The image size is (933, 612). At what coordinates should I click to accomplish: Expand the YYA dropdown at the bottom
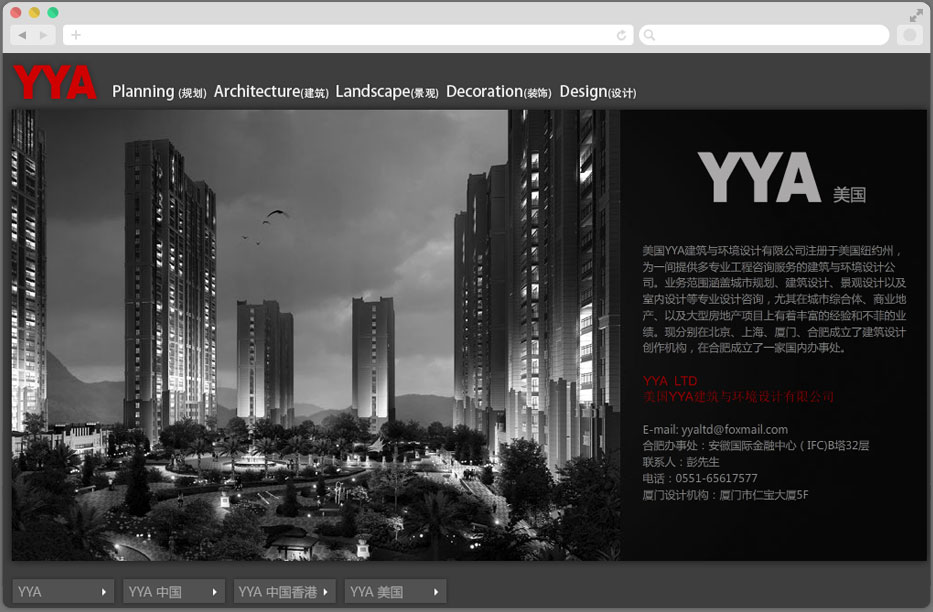pos(63,592)
